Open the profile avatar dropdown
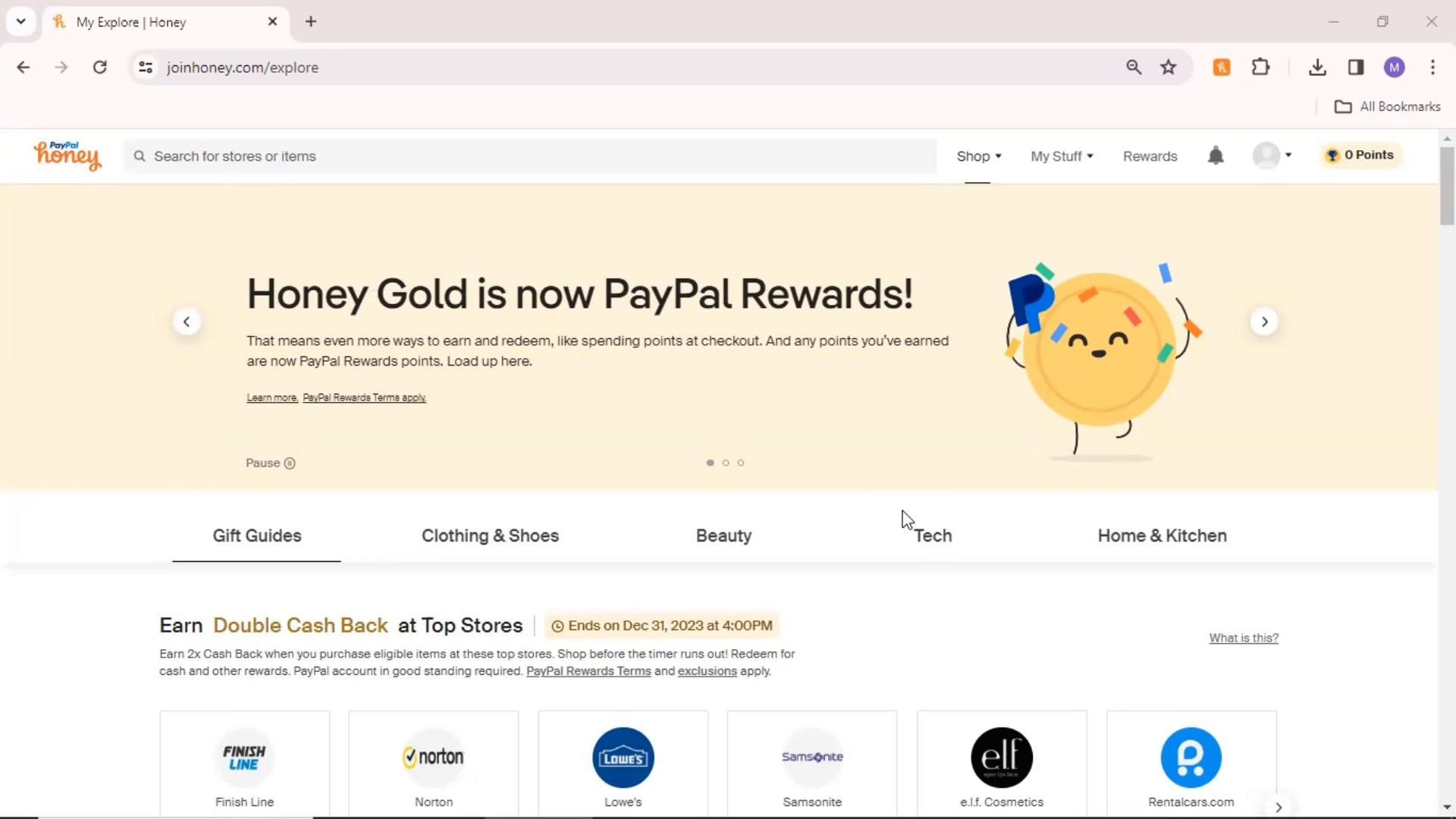Screen dimensions: 1456x819 coord(1272,155)
